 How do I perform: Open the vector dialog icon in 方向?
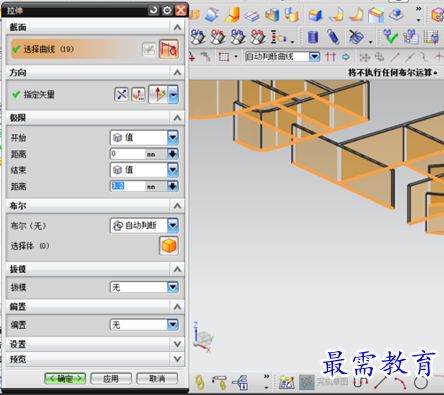point(138,95)
